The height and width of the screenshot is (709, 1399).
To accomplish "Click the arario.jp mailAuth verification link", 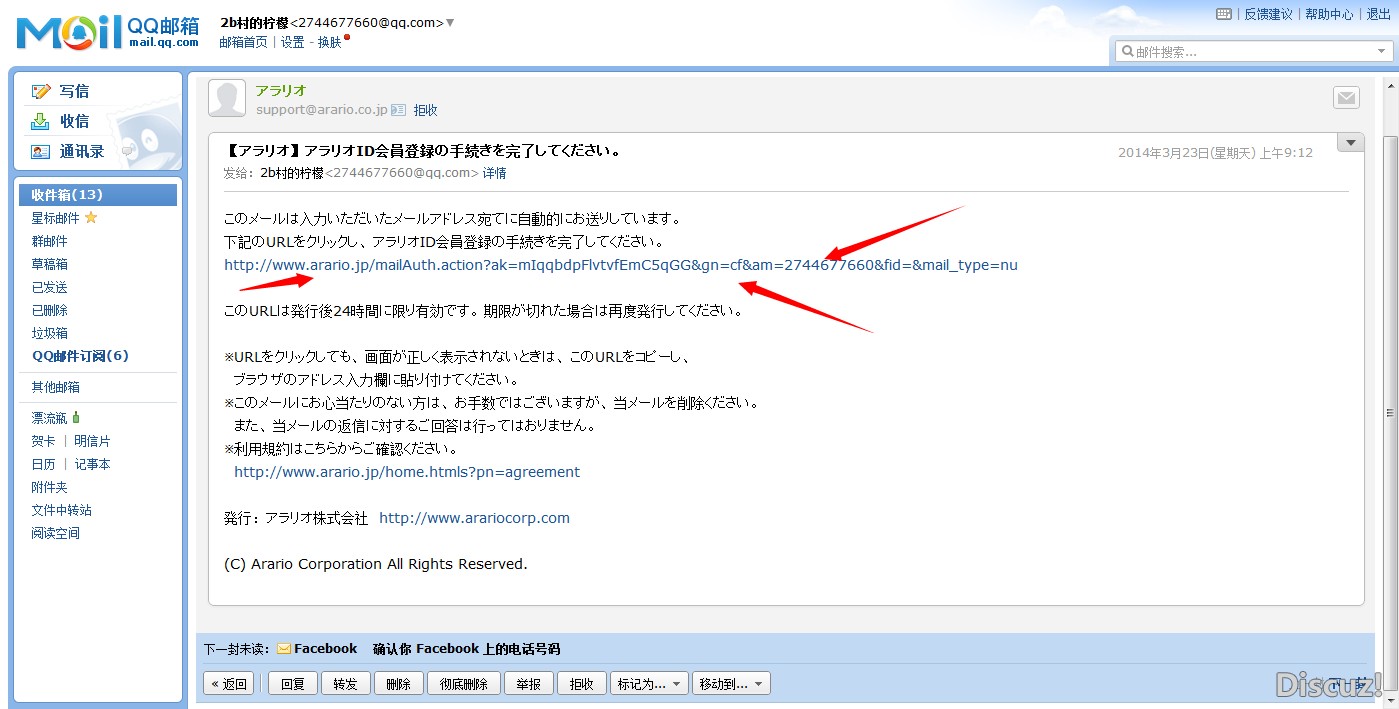I will [620, 265].
